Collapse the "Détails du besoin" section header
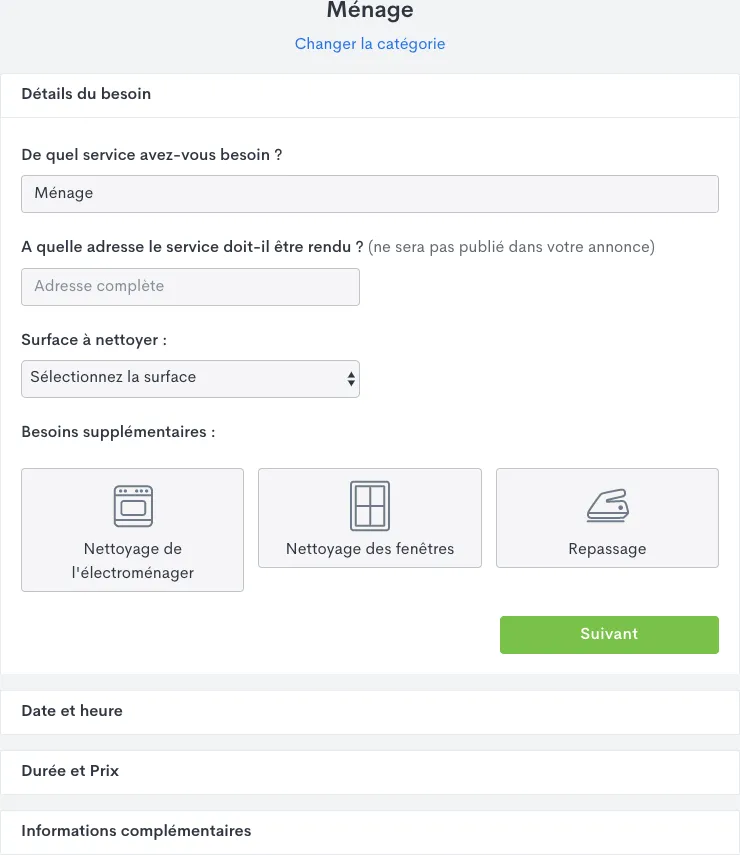Screen dimensions: 740x855 [x=86, y=94]
